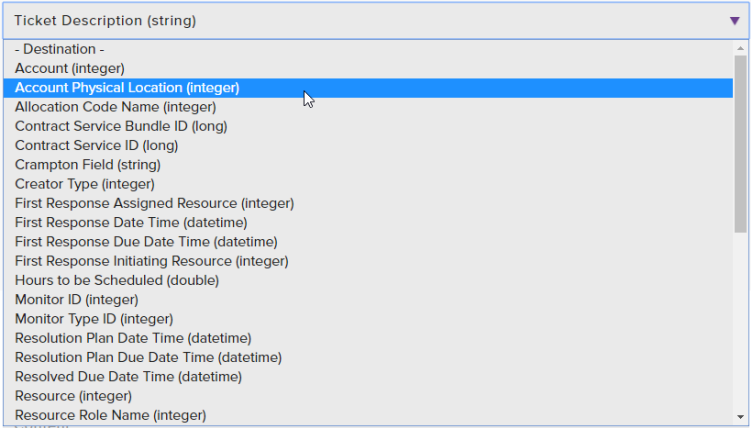Open the Ticket Description dropdown arrow
This screenshot has height=428, width=751.
click(734, 21)
